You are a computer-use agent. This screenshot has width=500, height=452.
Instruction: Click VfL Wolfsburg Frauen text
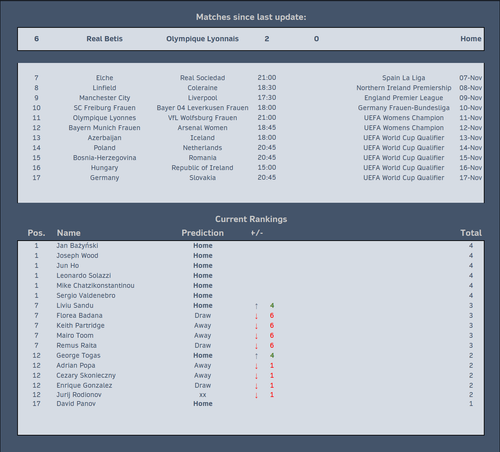point(202,118)
